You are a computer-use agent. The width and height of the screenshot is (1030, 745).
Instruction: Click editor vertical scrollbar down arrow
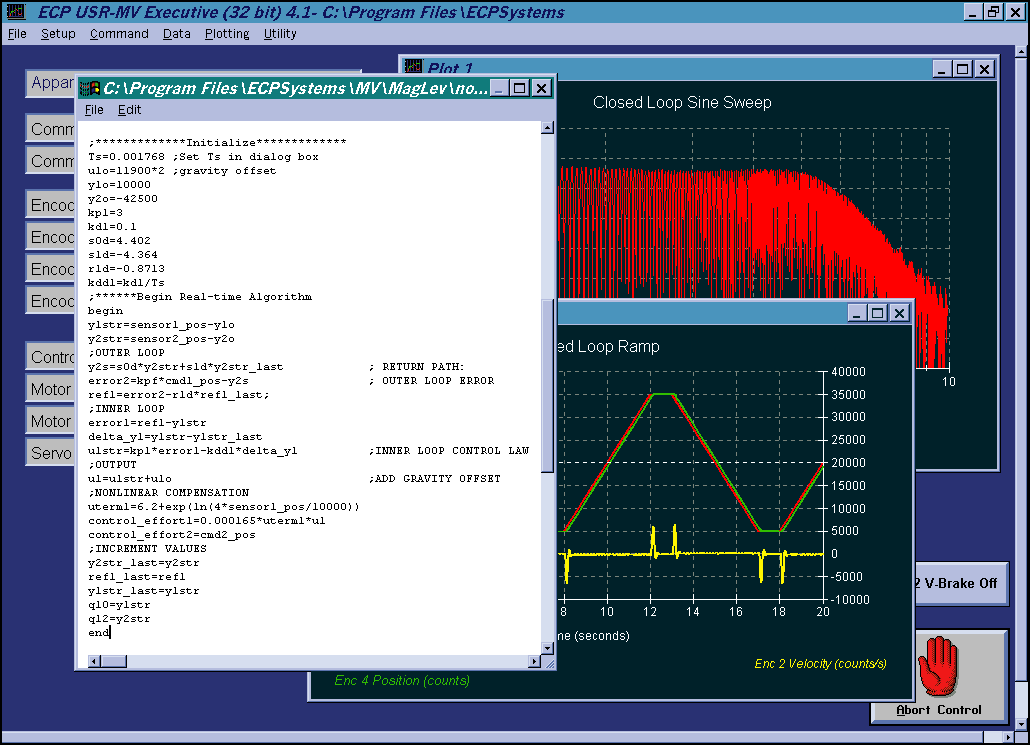547,648
